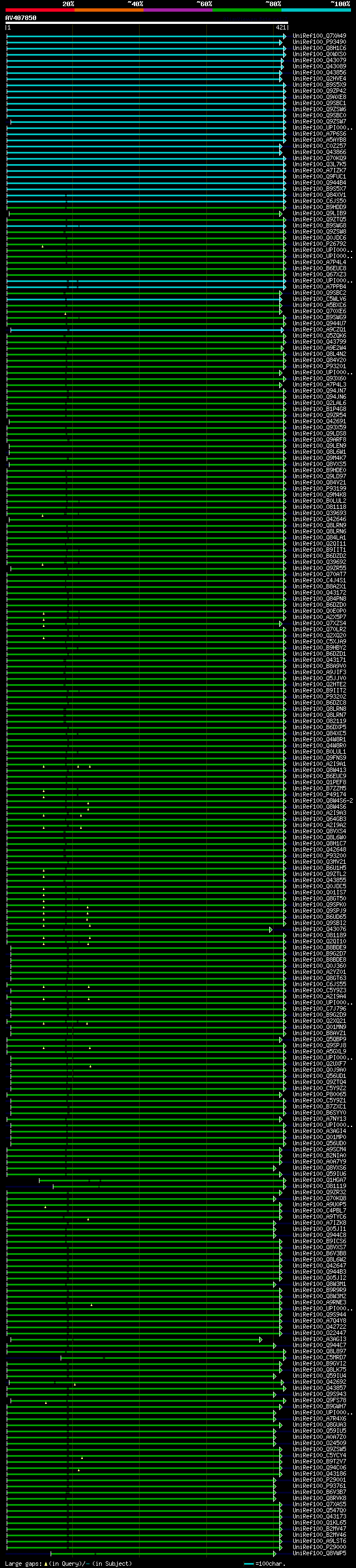Click UniRef100_Q9LIB9 label

pyautogui.click(x=319, y=214)
